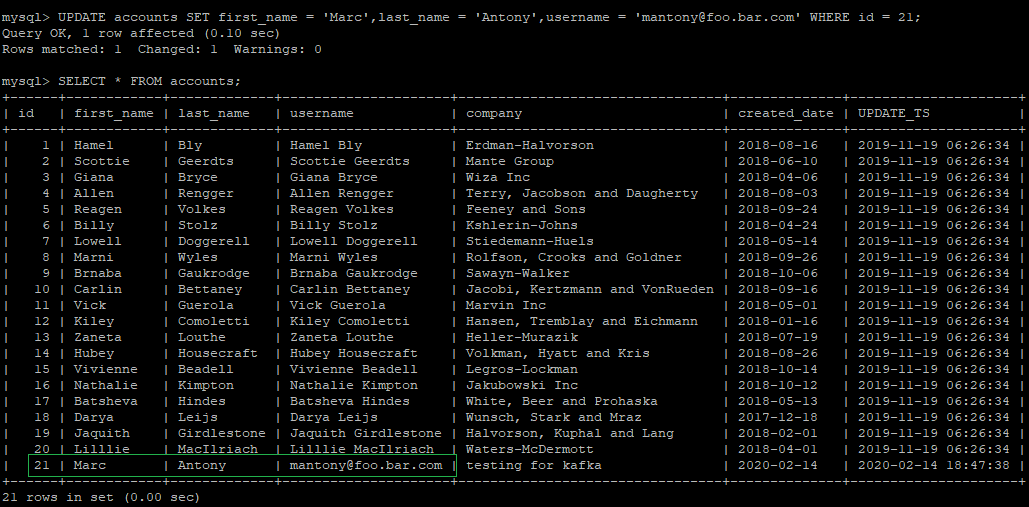Select created date '2018-04-24' cell
This screenshot has width=1029, height=507.
778,225
